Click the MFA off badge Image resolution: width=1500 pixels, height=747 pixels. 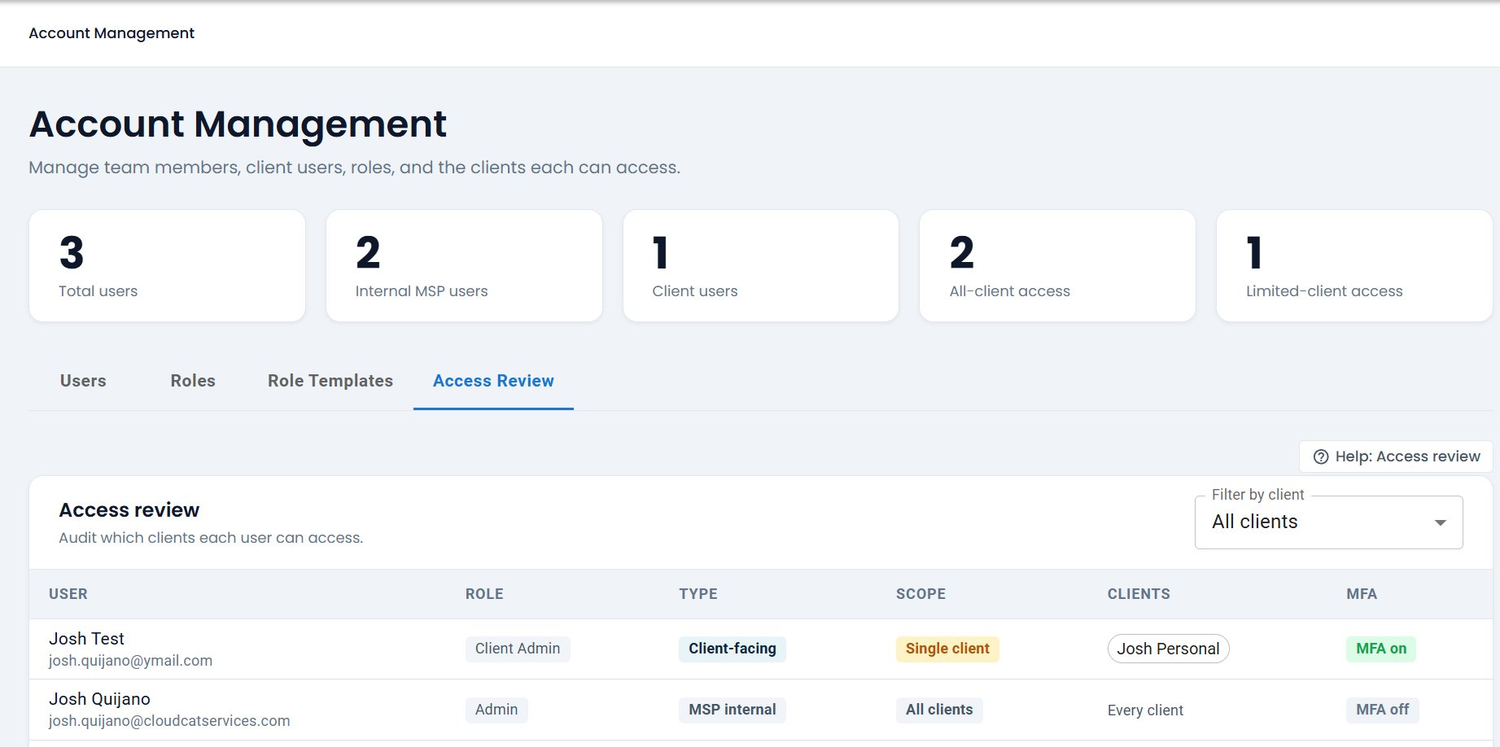tap(1382, 710)
